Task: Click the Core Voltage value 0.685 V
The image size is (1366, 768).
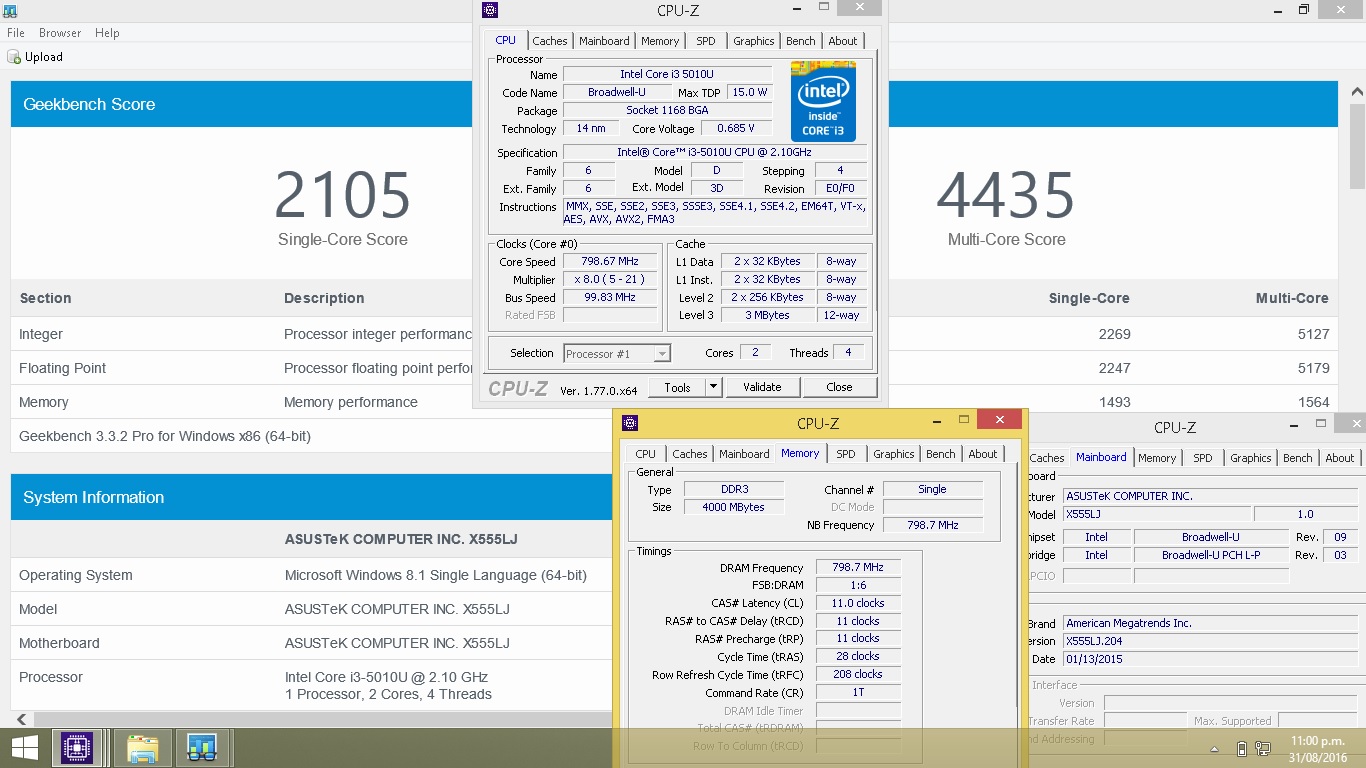Action: click(736, 128)
